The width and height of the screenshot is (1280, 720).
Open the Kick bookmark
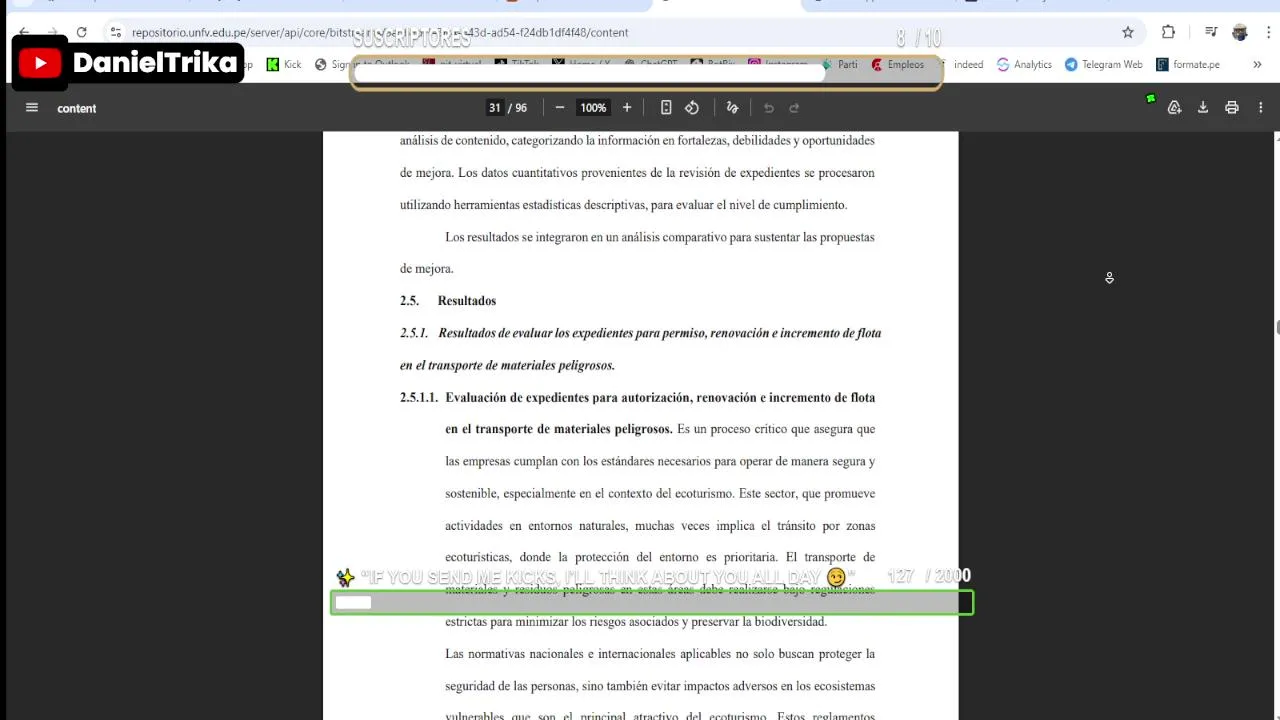pos(283,64)
